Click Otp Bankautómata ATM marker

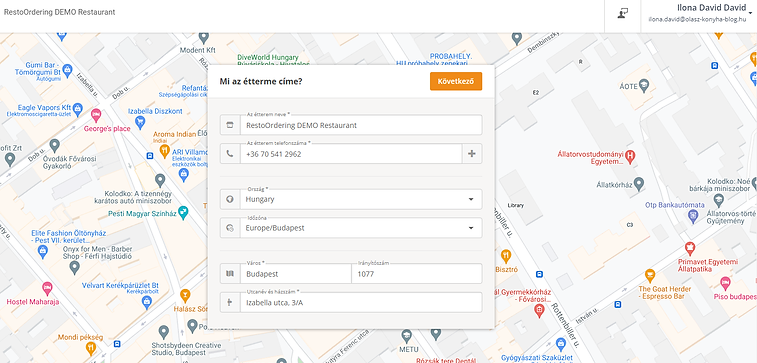[x=693, y=217]
